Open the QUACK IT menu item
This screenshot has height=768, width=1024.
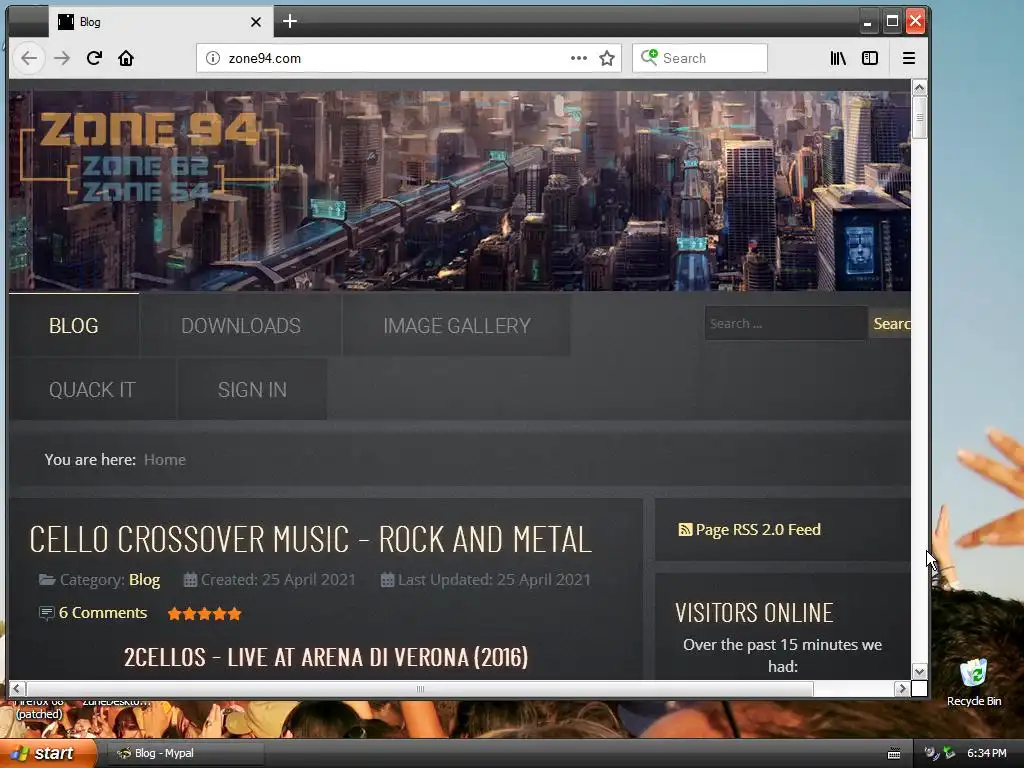click(x=92, y=389)
